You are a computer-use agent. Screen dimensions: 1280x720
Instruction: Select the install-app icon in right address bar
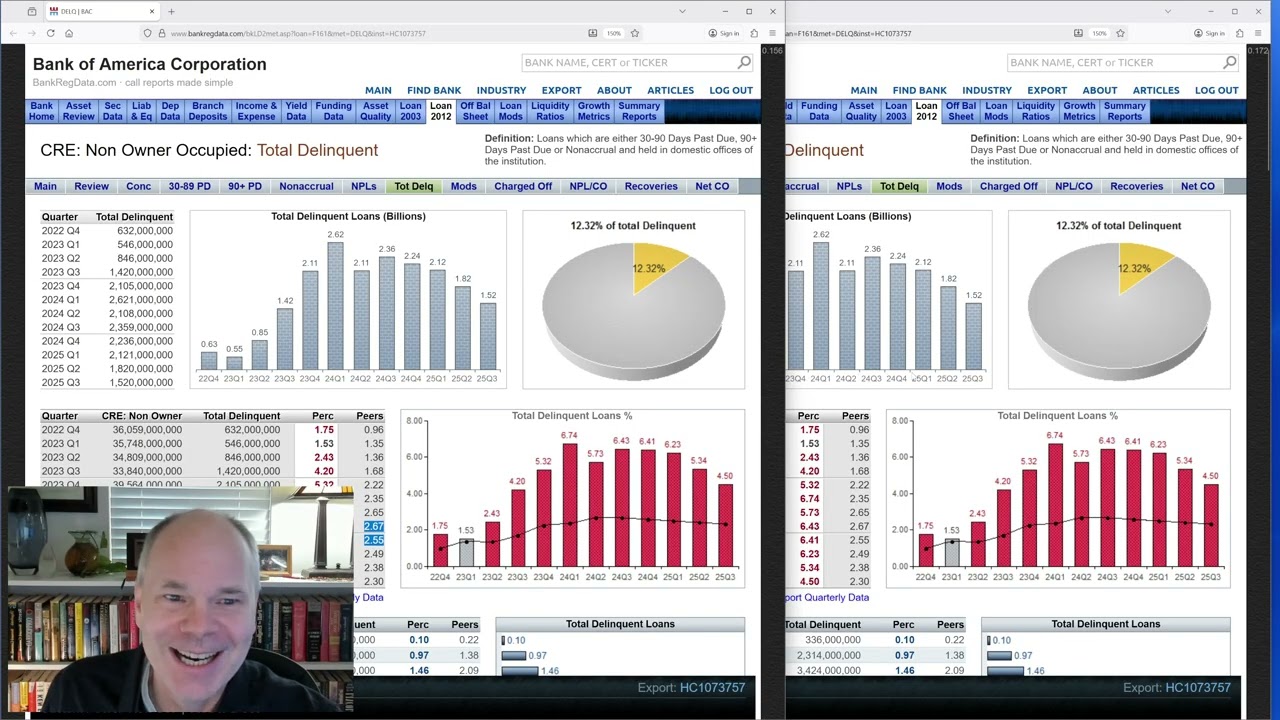[x=1078, y=33]
